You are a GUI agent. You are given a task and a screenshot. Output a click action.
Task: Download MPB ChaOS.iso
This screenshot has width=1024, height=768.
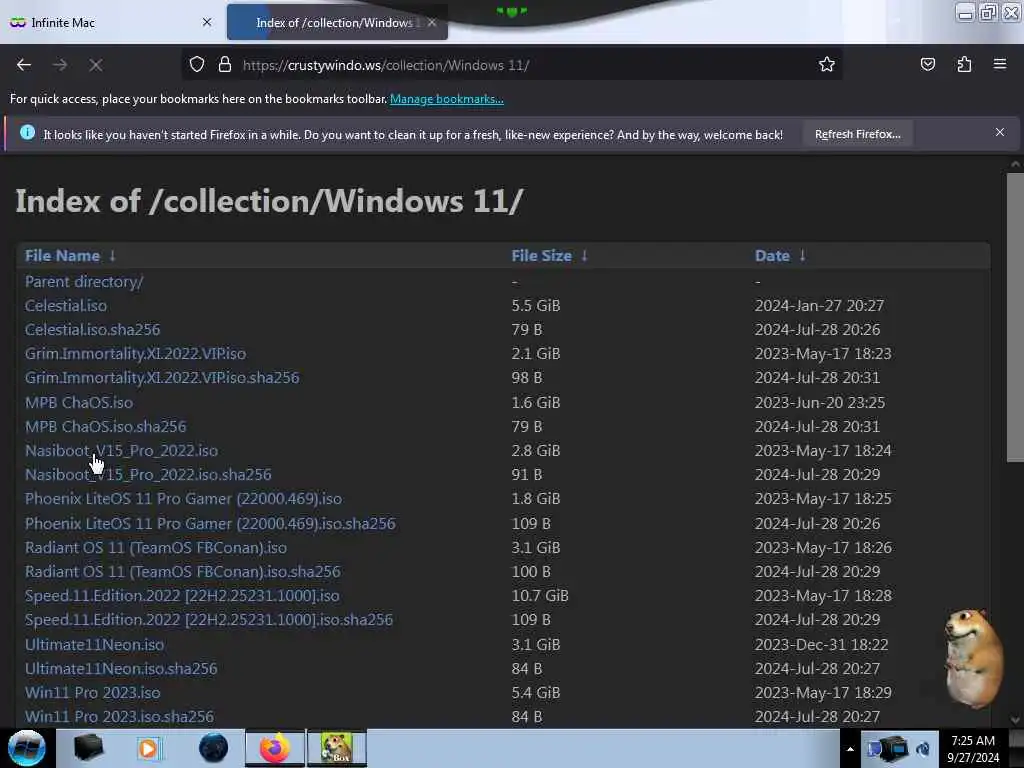click(78, 402)
